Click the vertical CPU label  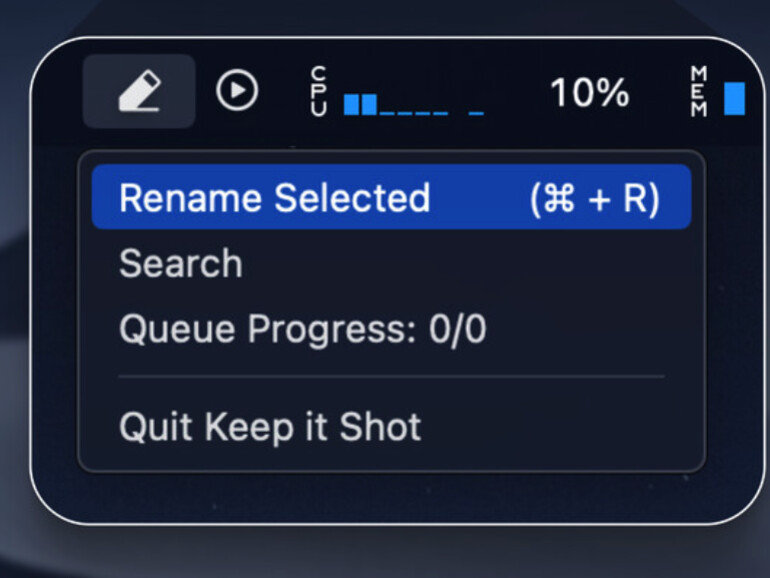[x=319, y=92]
